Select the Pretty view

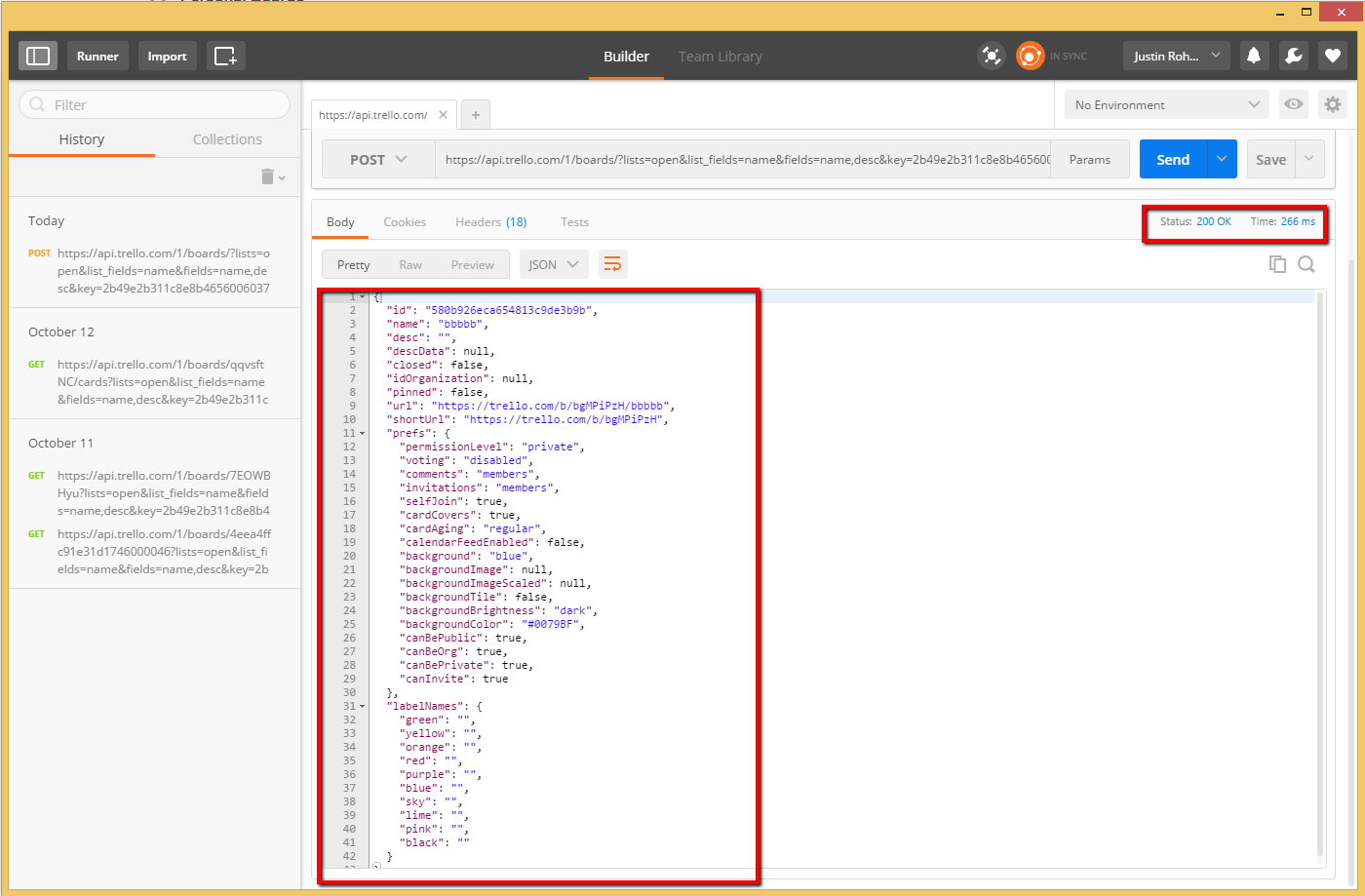click(x=353, y=264)
